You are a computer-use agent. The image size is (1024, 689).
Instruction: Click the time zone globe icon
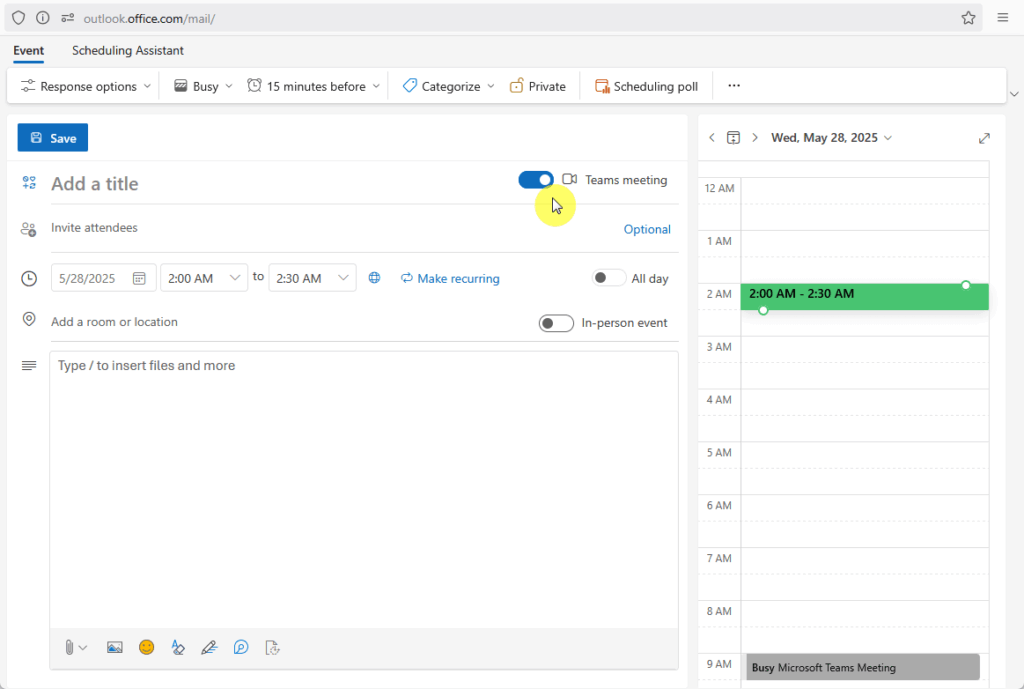tap(374, 278)
